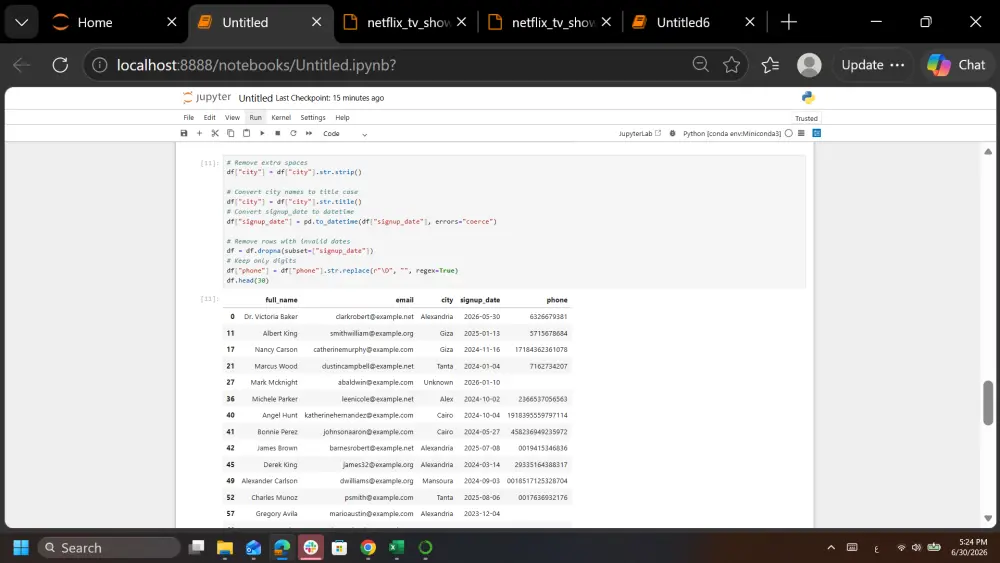Switch to the Home browser tab
The image size is (1000, 563).
click(x=114, y=22)
